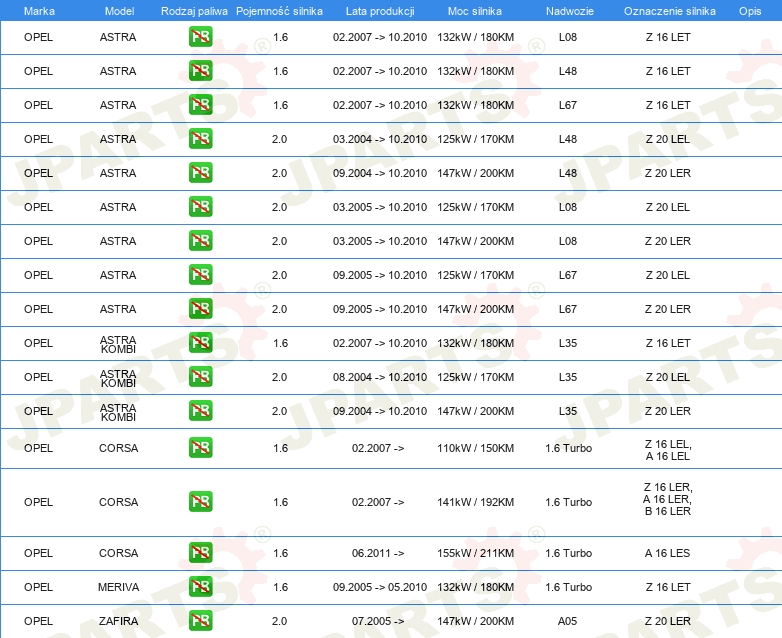
Task: Click fuel icon in Astra 03.2004 L48 row
Action: (x=200, y=139)
